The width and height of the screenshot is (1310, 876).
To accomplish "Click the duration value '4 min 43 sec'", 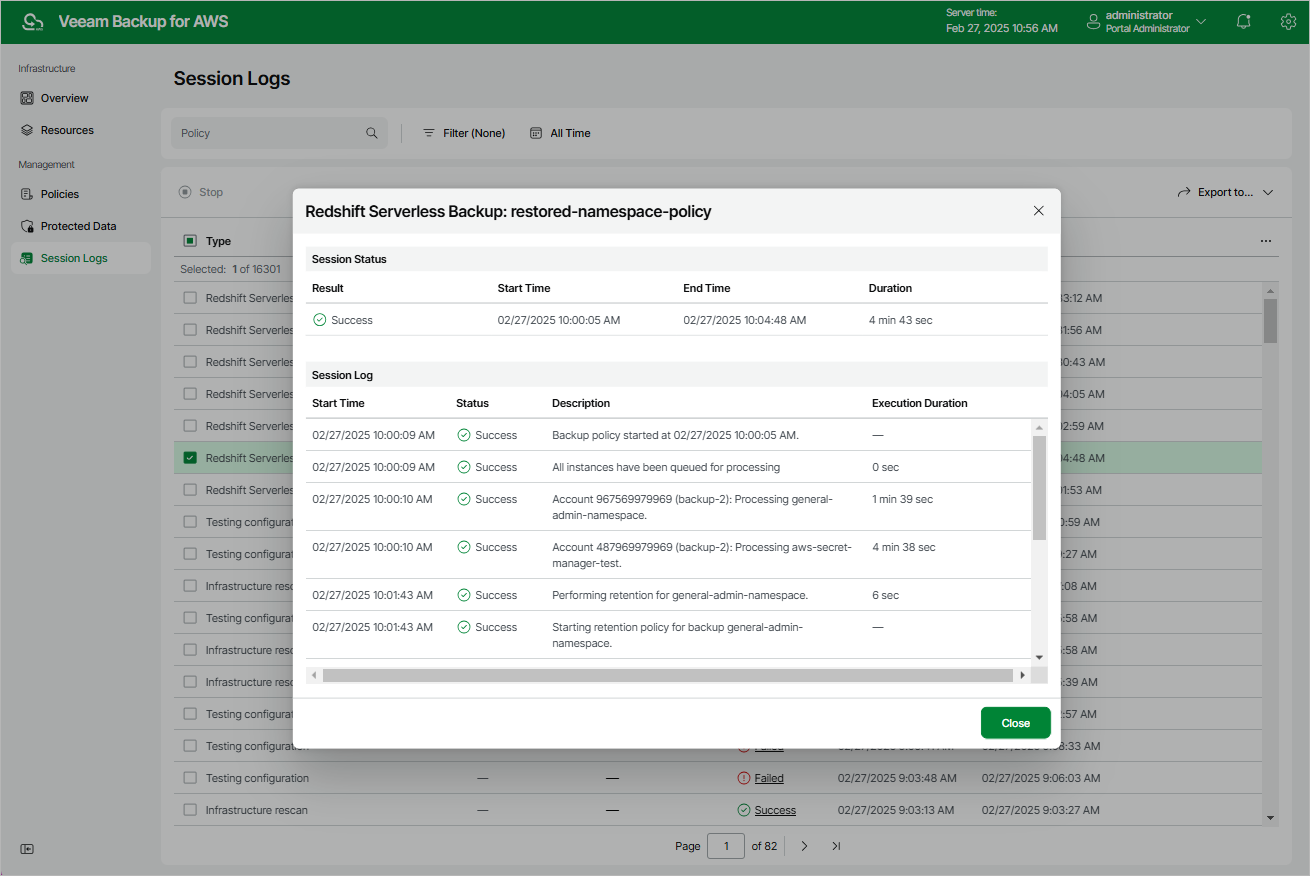I will (901, 320).
